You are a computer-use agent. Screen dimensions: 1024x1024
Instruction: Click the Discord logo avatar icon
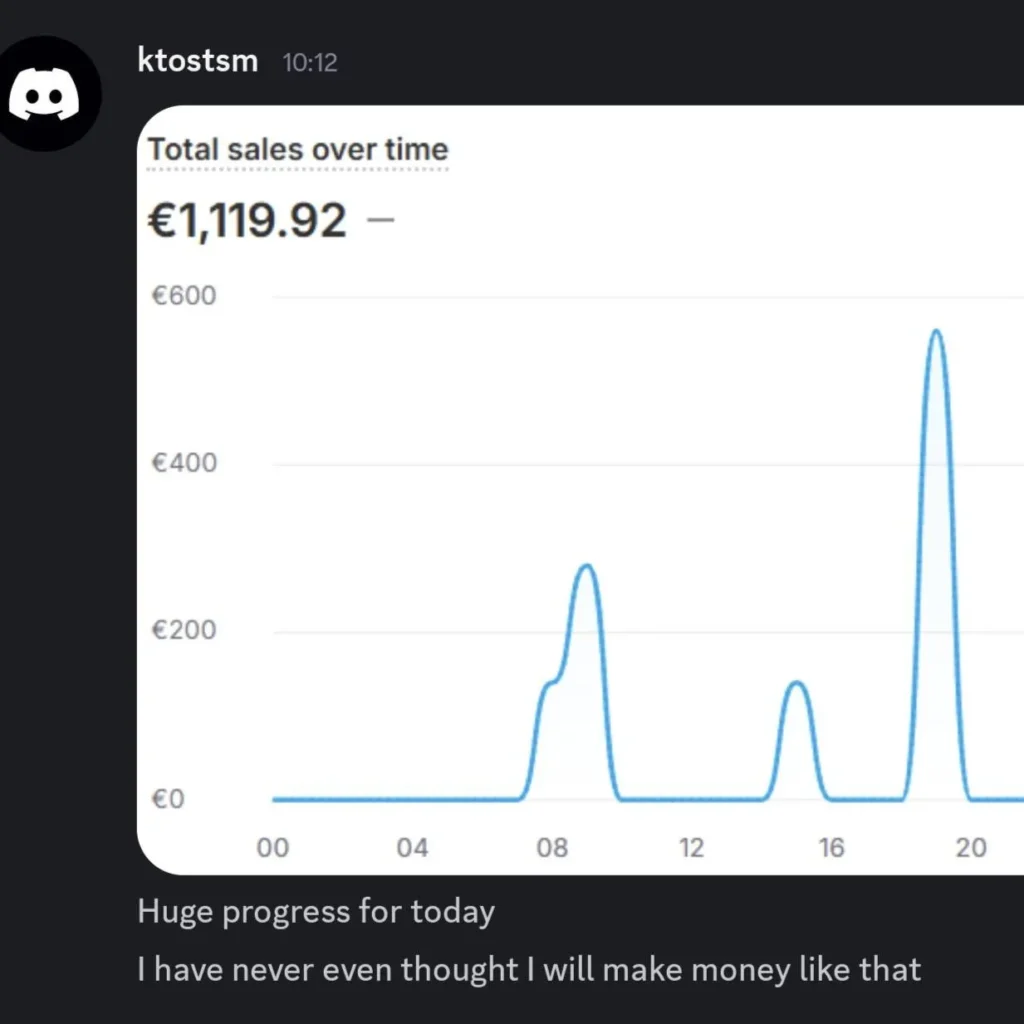pos(49,92)
